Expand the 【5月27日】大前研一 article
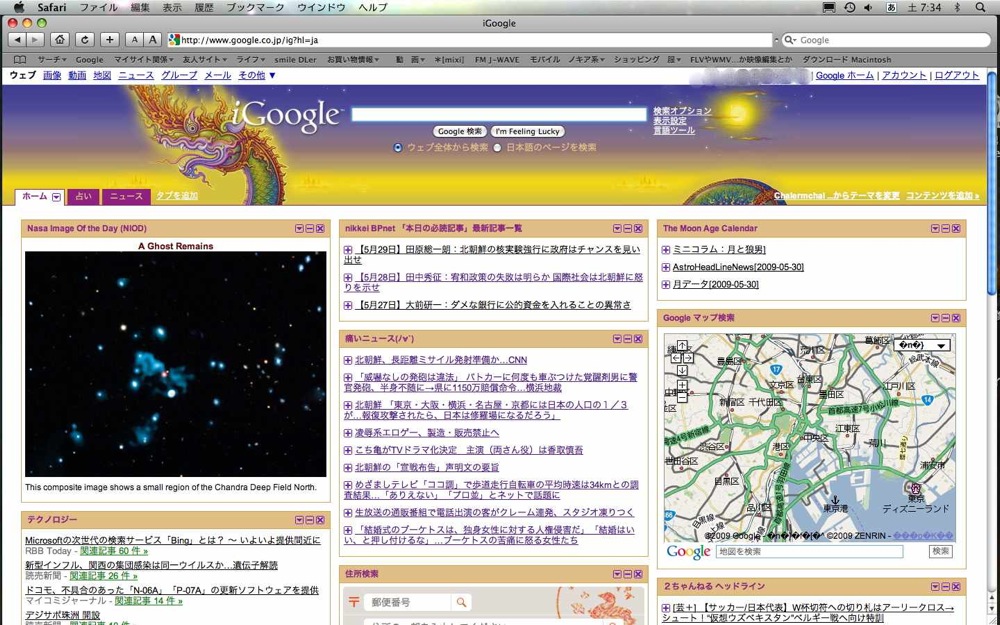1000x625 pixels. [x=348, y=305]
